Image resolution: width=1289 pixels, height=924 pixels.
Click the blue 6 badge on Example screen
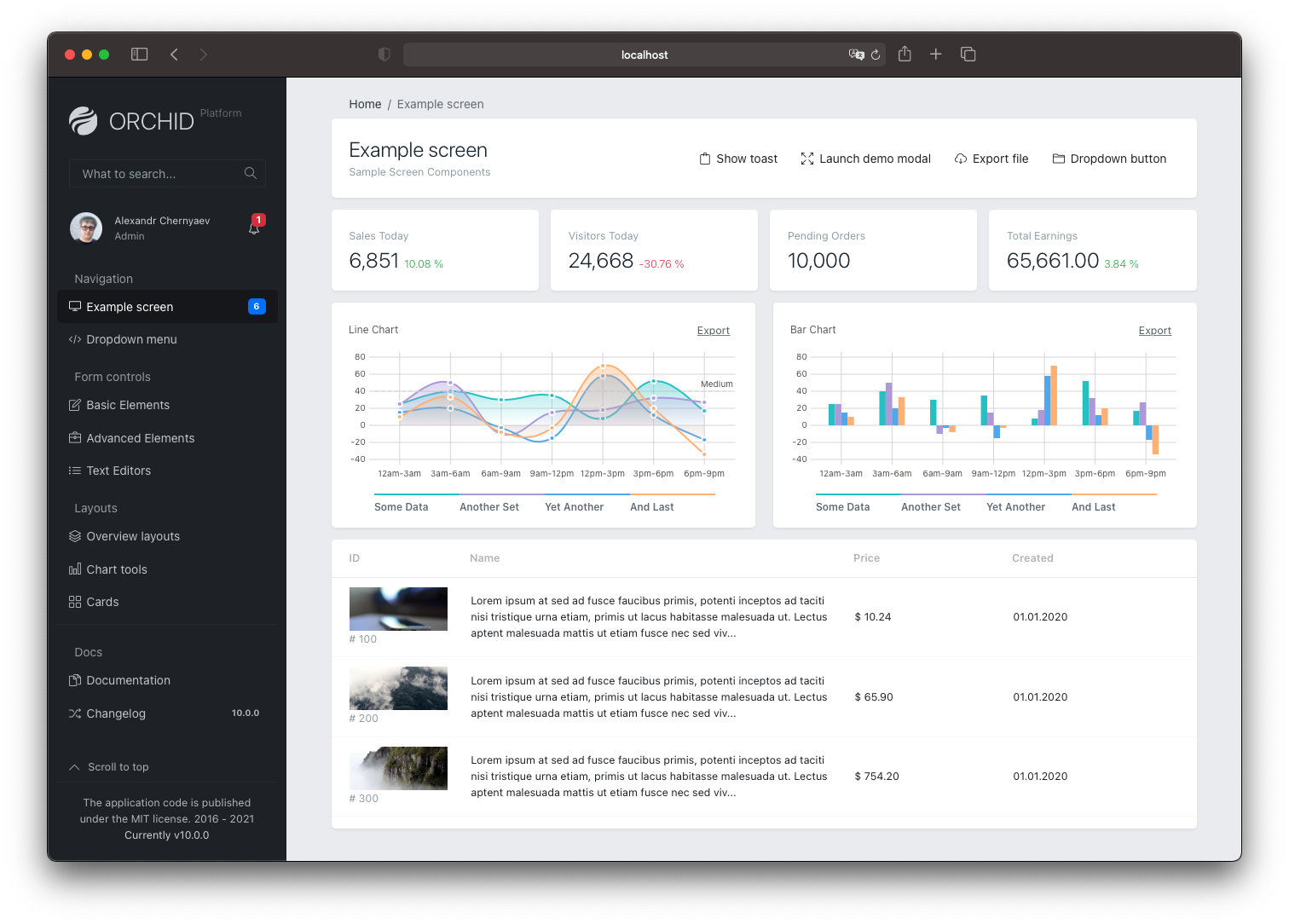click(257, 306)
